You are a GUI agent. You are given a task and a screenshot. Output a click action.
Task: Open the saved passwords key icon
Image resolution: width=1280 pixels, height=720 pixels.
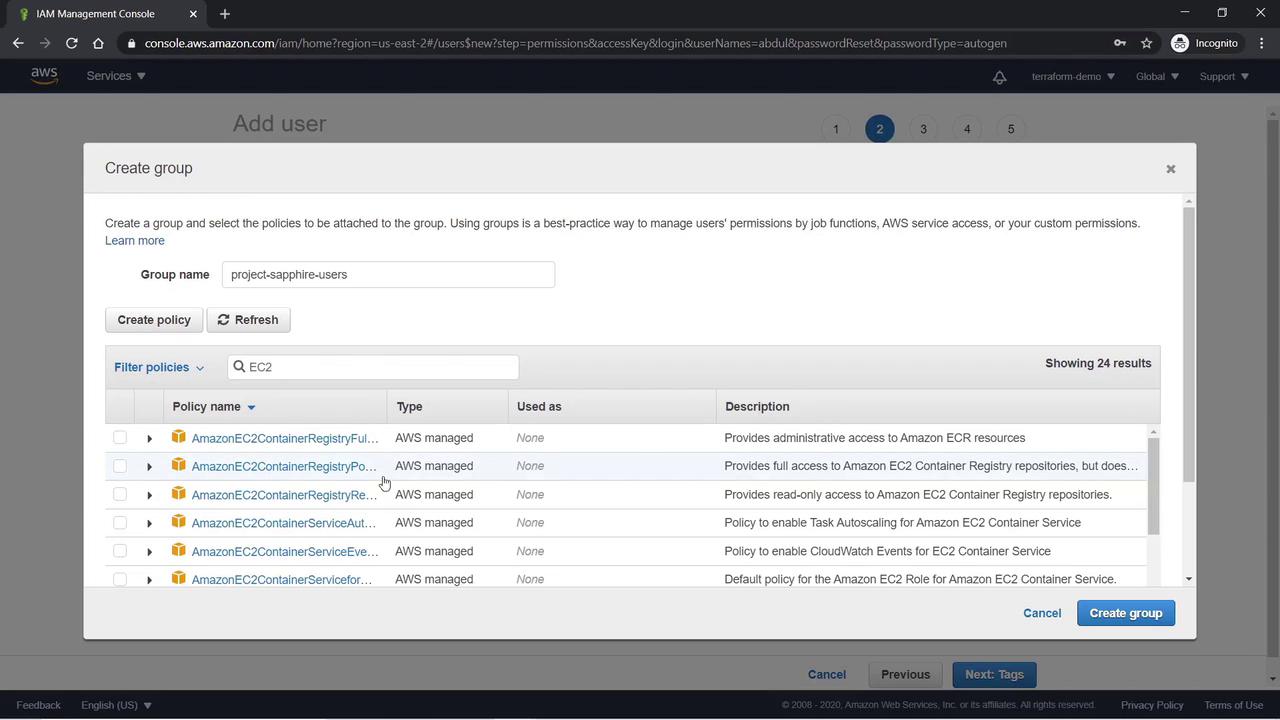1119,43
